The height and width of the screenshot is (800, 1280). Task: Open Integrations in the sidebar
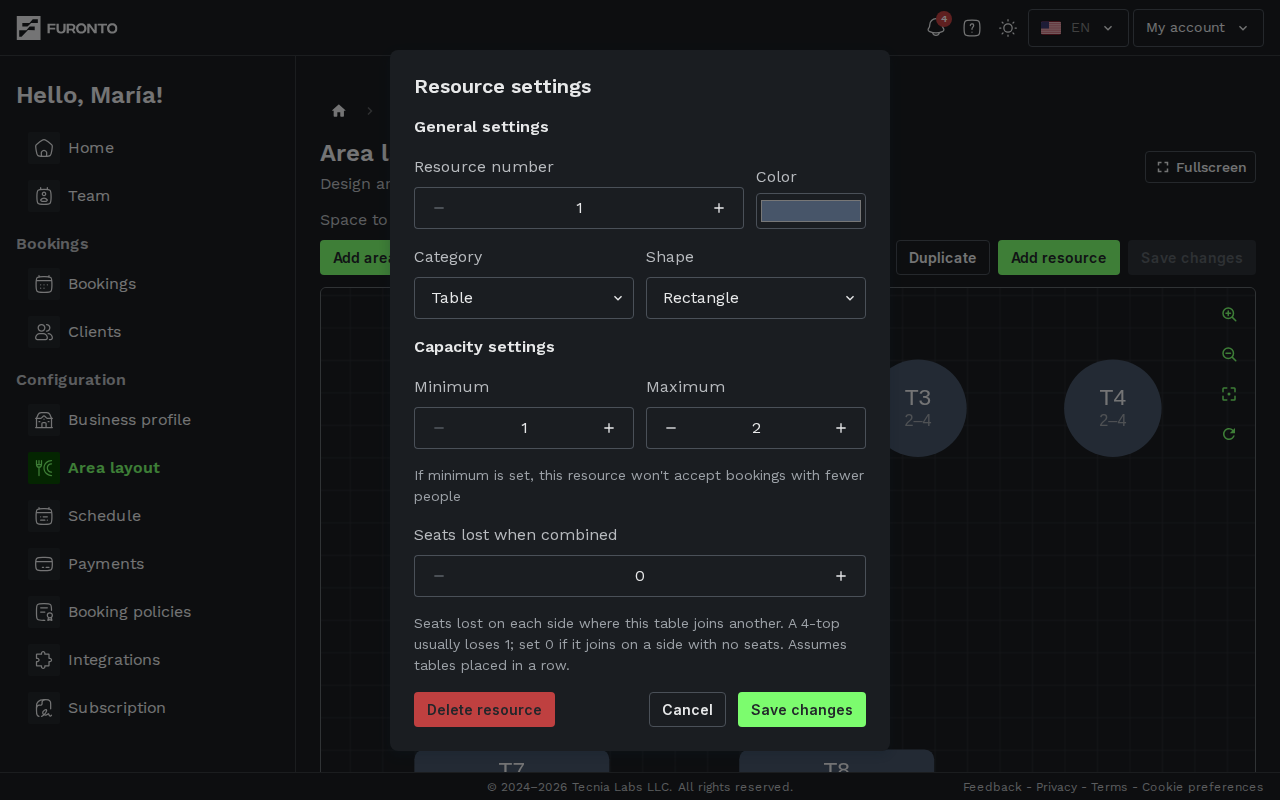click(114, 660)
